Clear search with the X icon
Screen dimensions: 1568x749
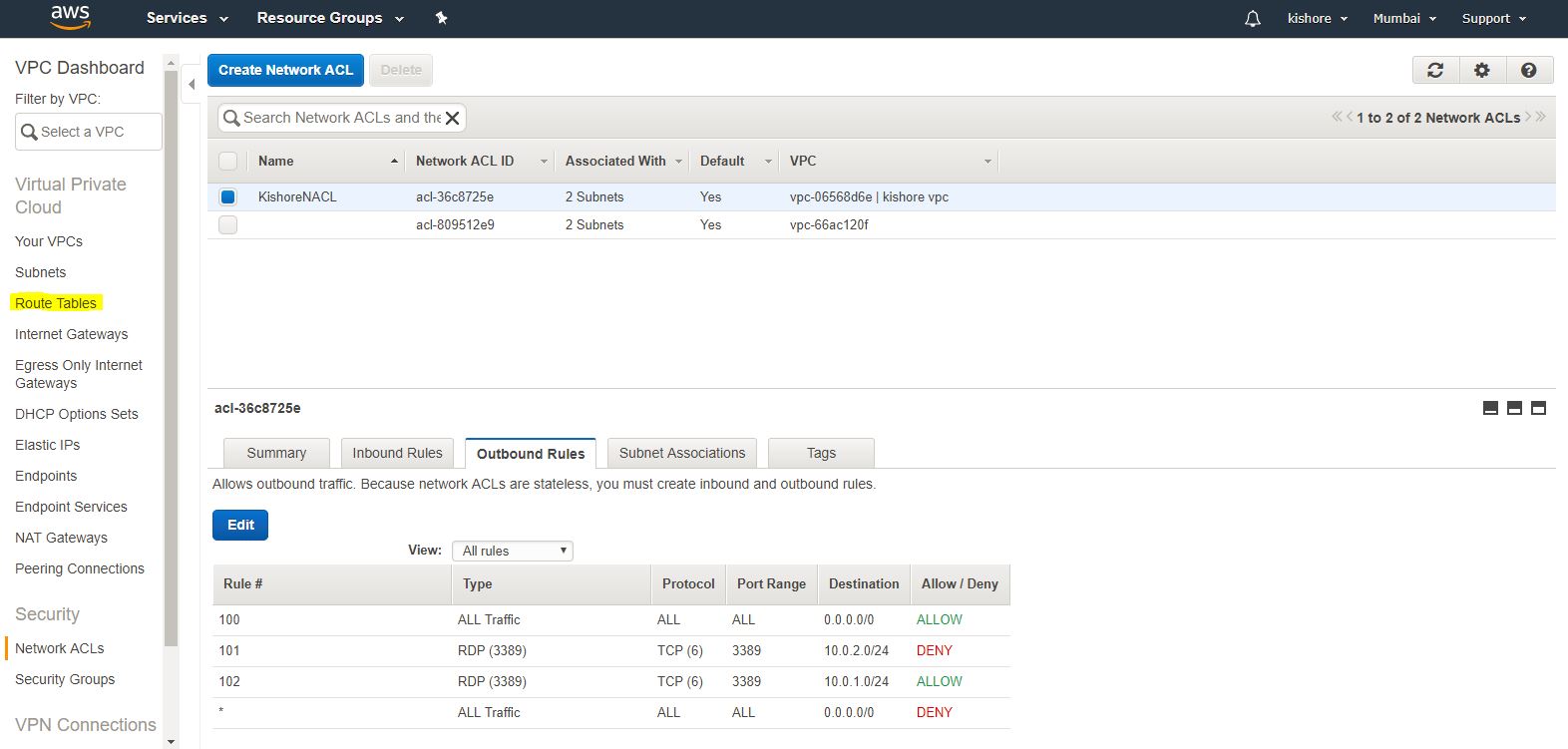(x=452, y=118)
